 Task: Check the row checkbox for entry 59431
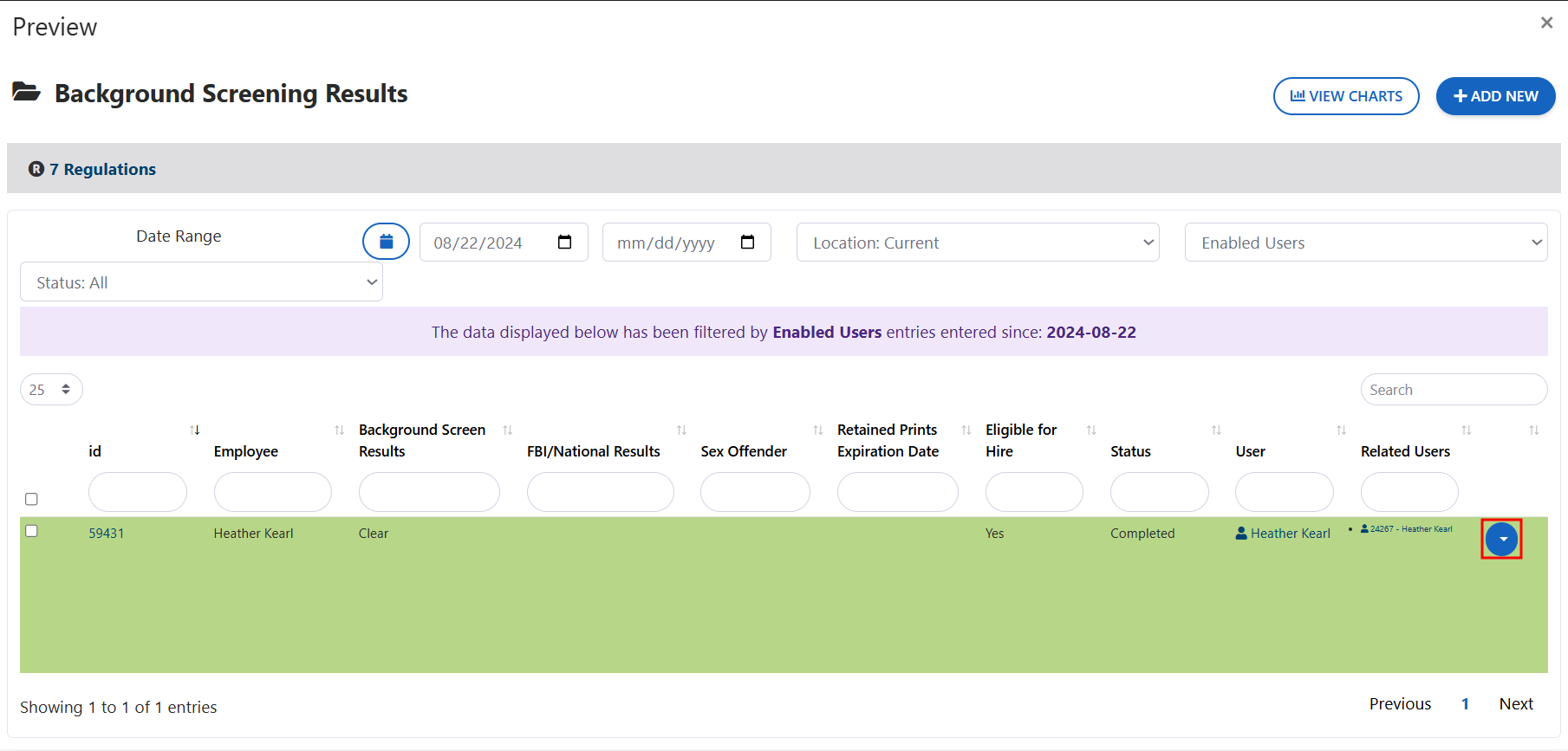32,531
